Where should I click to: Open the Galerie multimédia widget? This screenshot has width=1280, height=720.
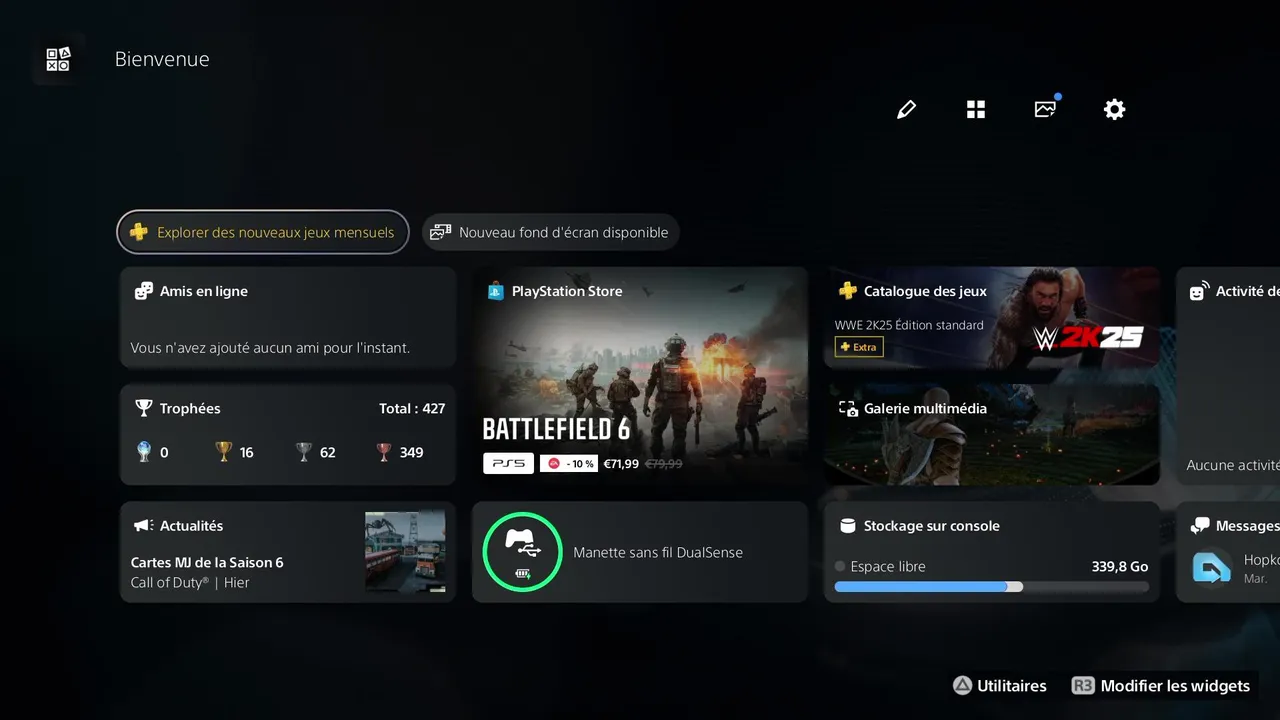click(992, 434)
